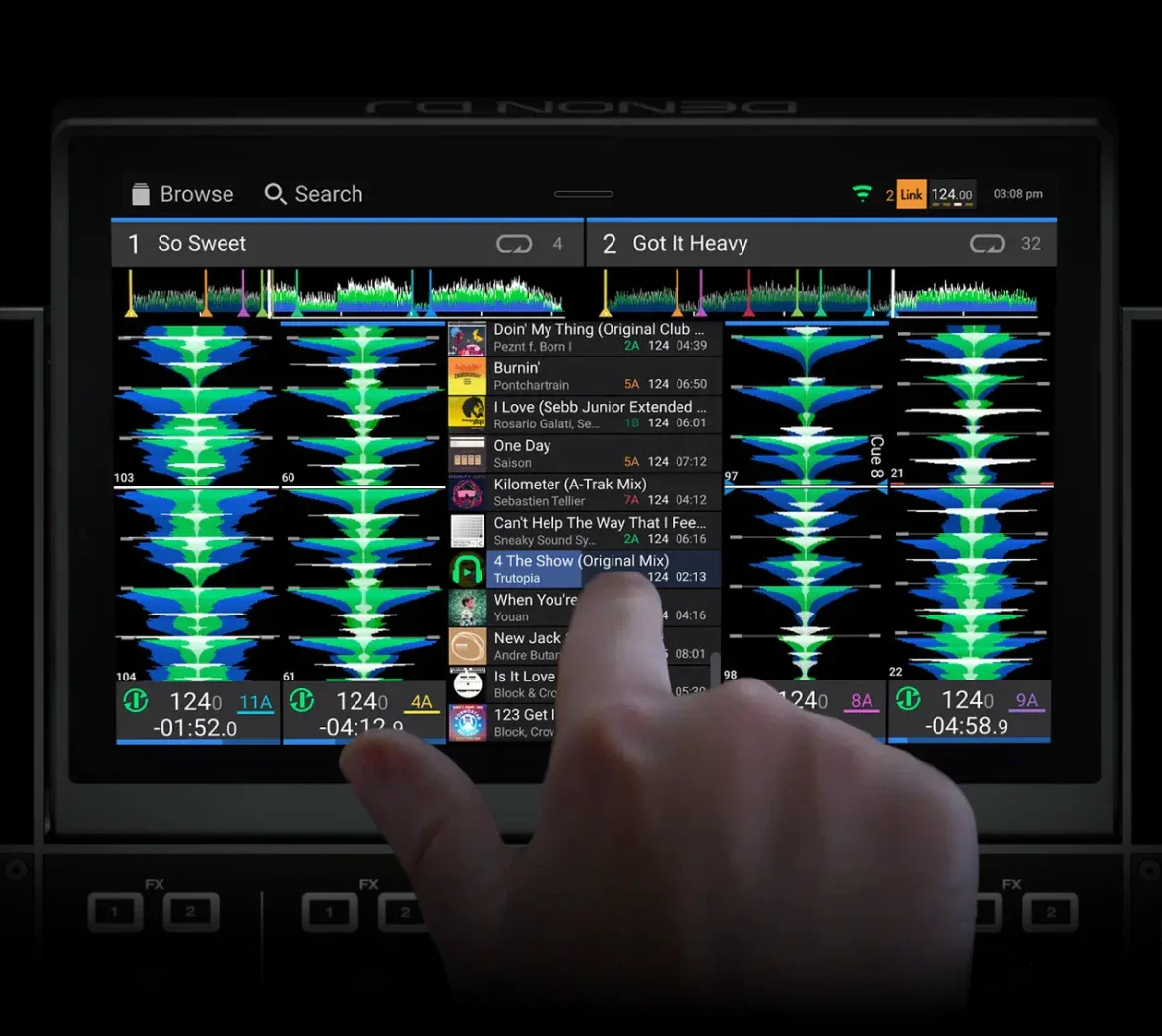The width and height of the screenshot is (1162, 1036).
Task: Expand the top center pull-down handle
Action: pos(583,194)
